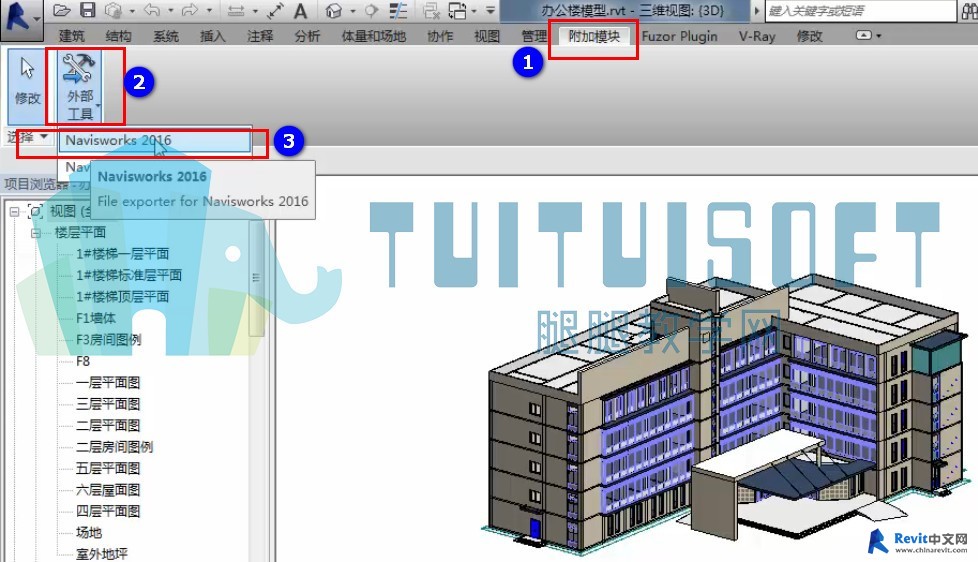
Task: Click the keyword search input field
Action: point(859,11)
